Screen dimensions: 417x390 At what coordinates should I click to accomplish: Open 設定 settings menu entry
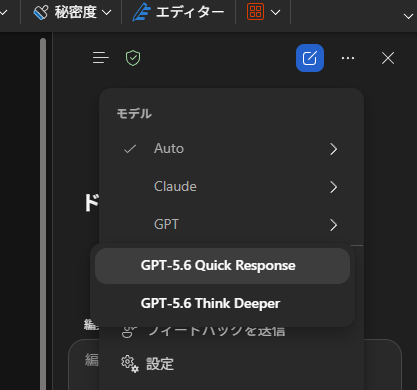point(231,364)
